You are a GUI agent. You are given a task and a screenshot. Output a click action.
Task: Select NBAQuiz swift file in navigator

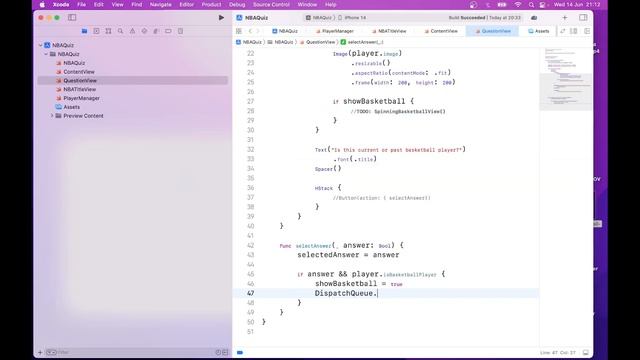(x=74, y=63)
